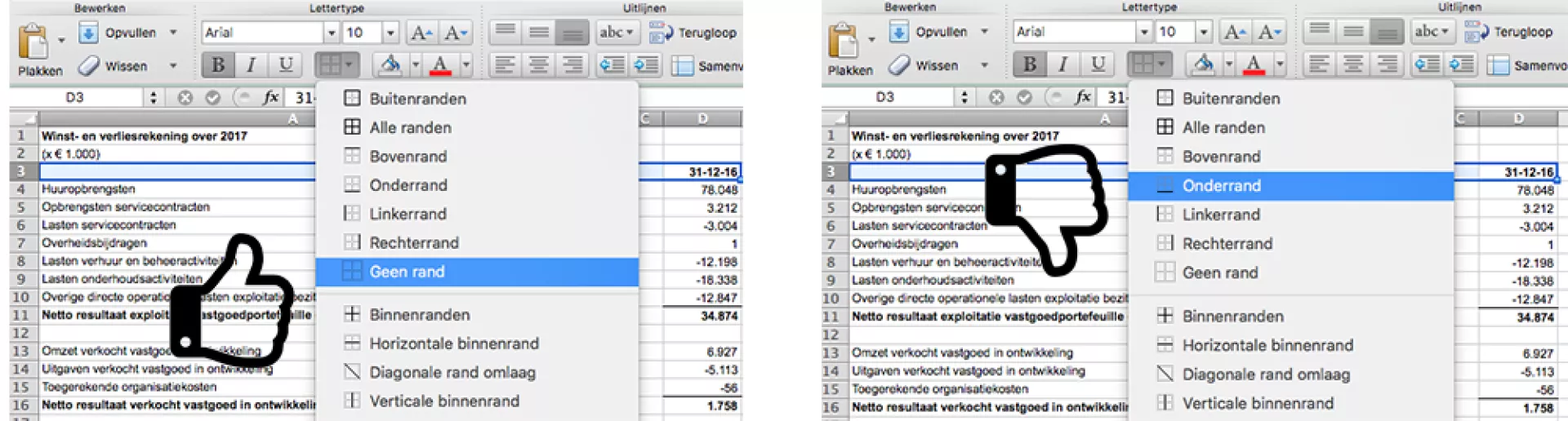Toggle Italic in the right screenshot toolbar
The width and height of the screenshot is (1568, 421).
click(x=1062, y=64)
